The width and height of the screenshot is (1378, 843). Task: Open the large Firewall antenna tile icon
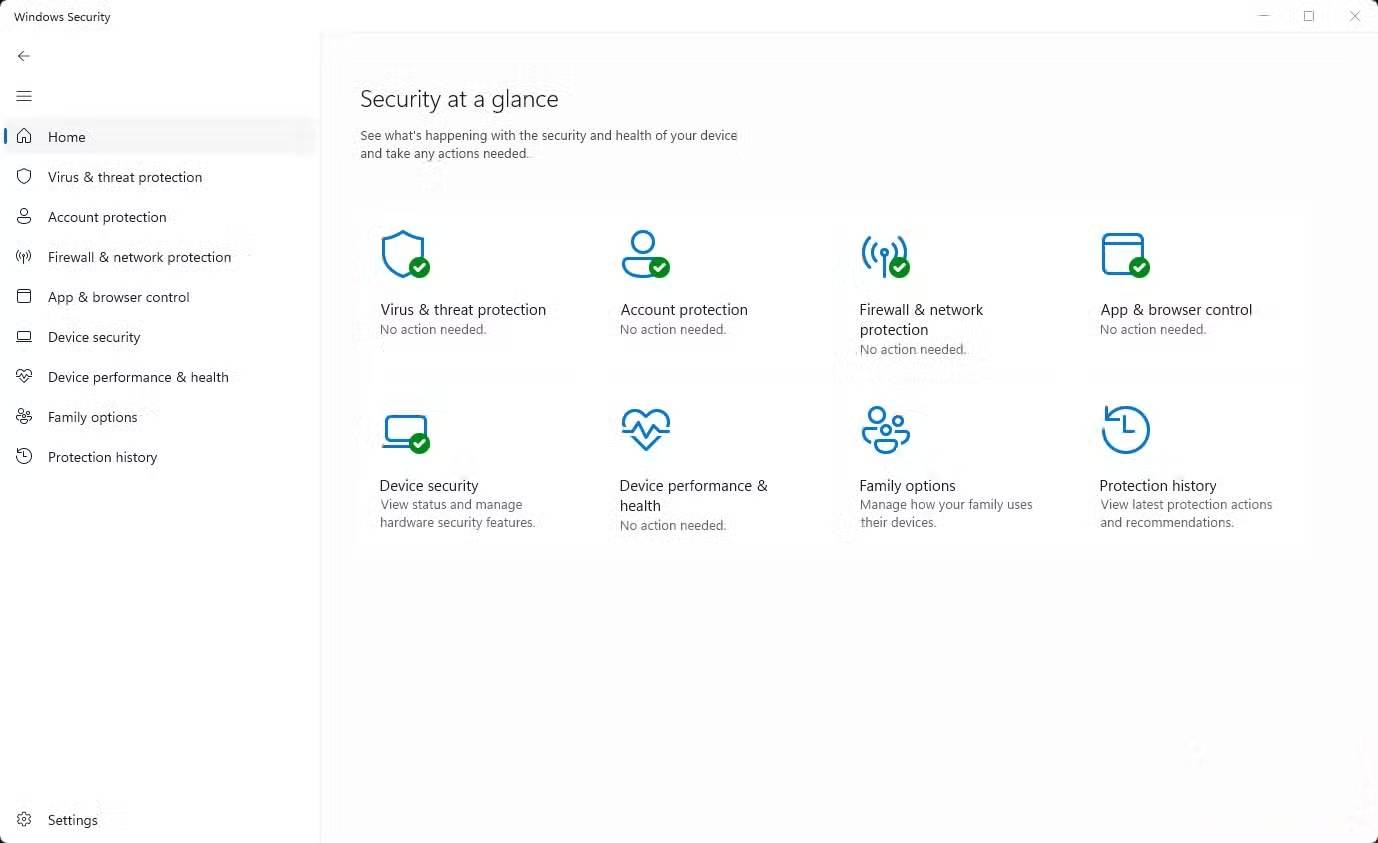point(885,256)
